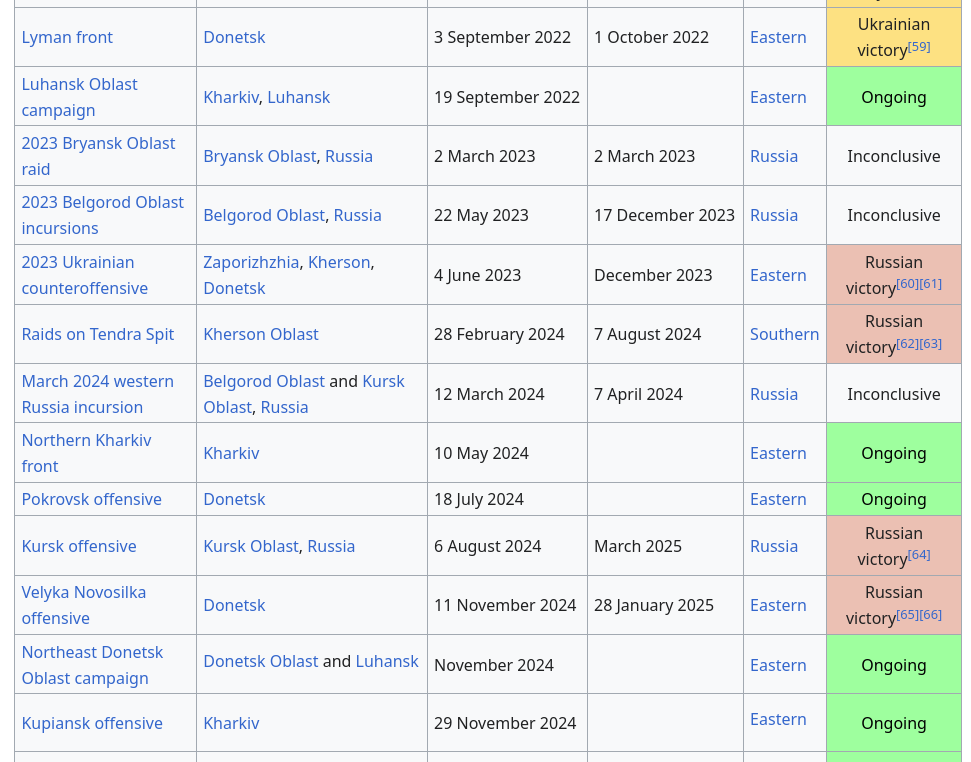Open March 2024 western Russia incursion link

97,394
